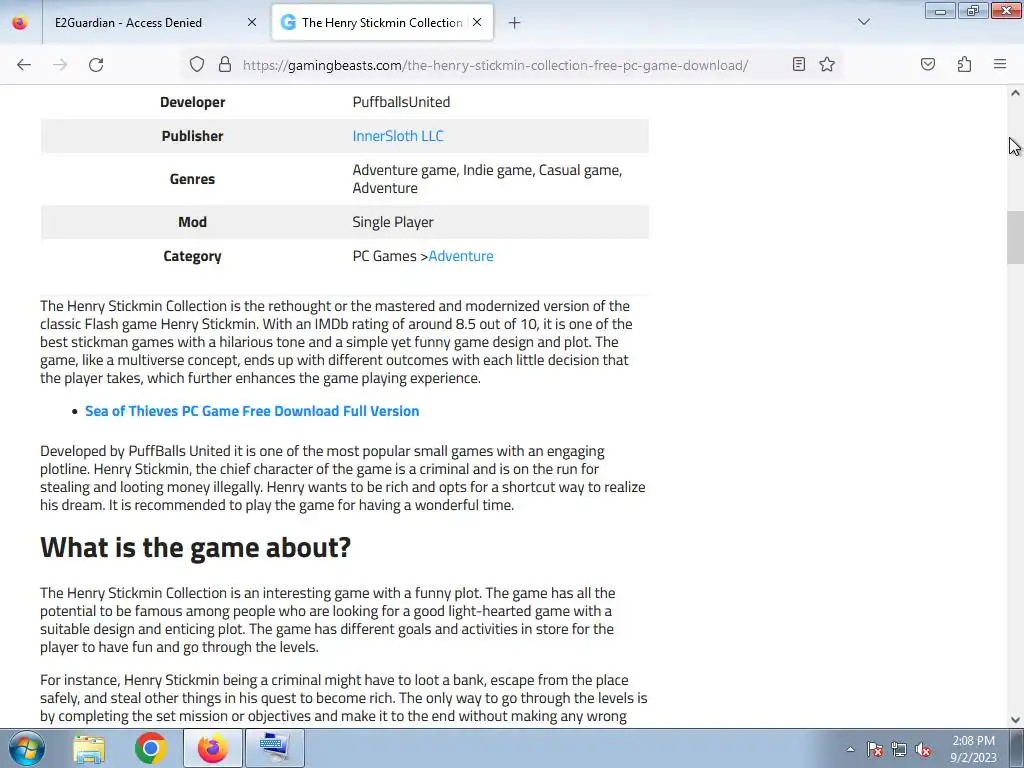Viewport: 1024px width, 768px height.
Task: Click the Mod row label
Action: pos(192,222)
